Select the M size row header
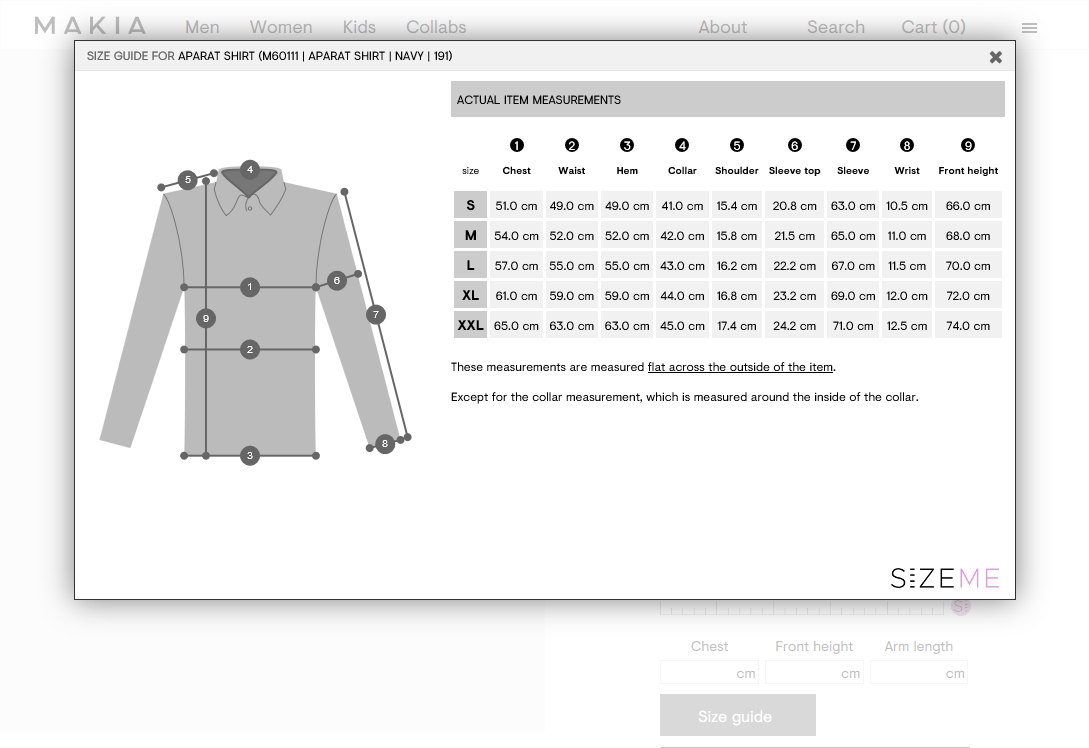 pyautogui.click(x=470, y=235)
